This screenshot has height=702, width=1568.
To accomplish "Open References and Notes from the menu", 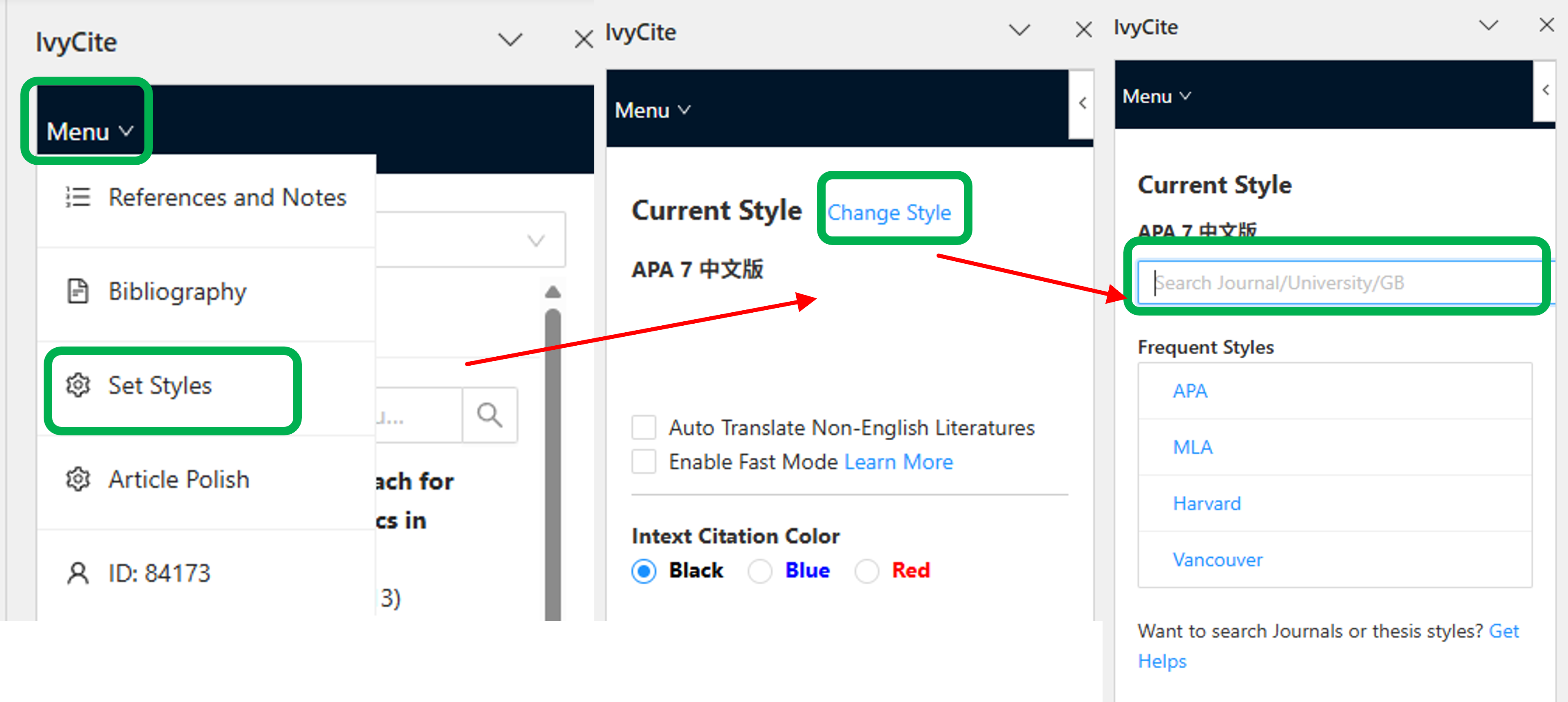I will (206, 198).
